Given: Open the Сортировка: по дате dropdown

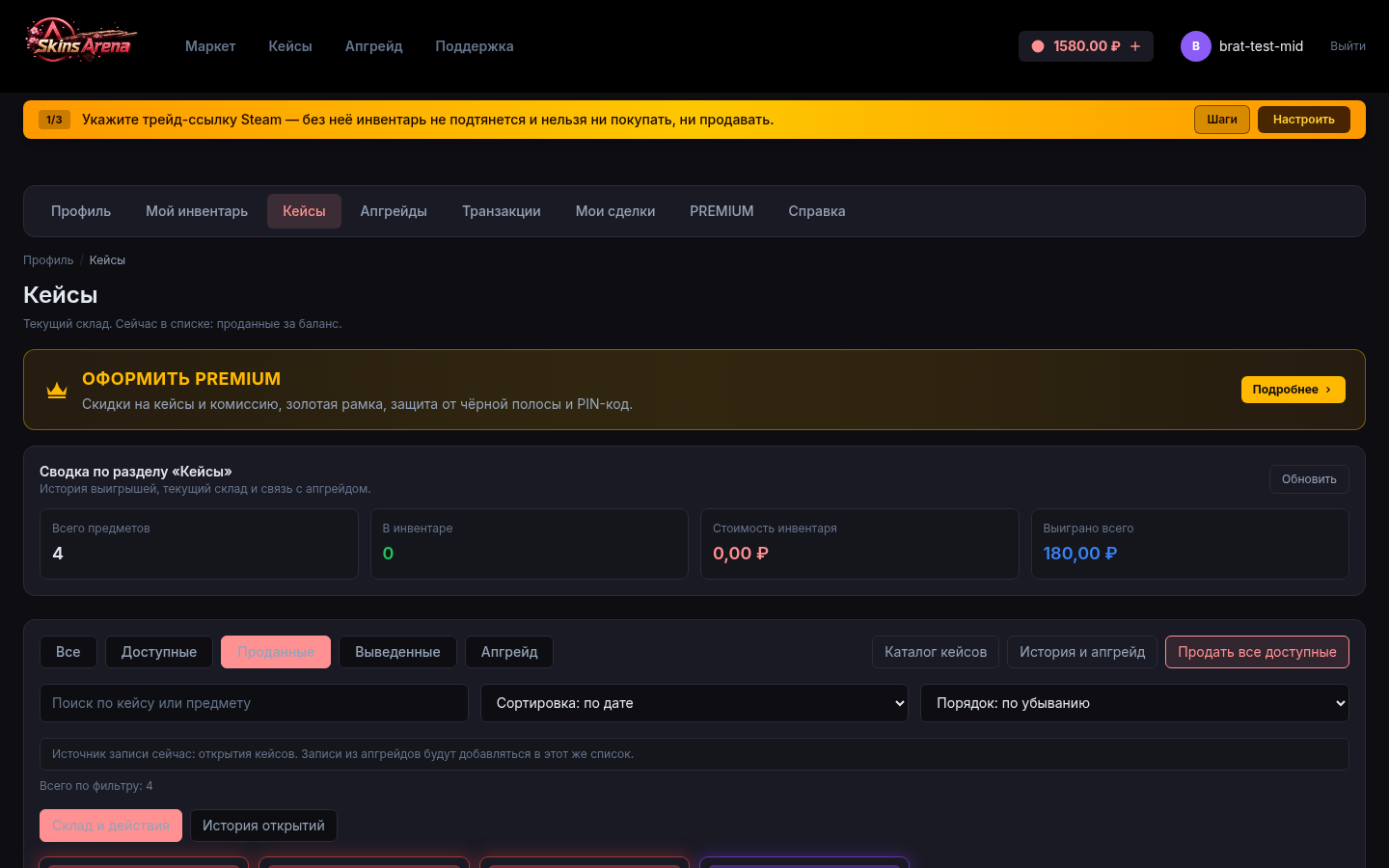Looking at the screenshot, I should tap(694, 703).
